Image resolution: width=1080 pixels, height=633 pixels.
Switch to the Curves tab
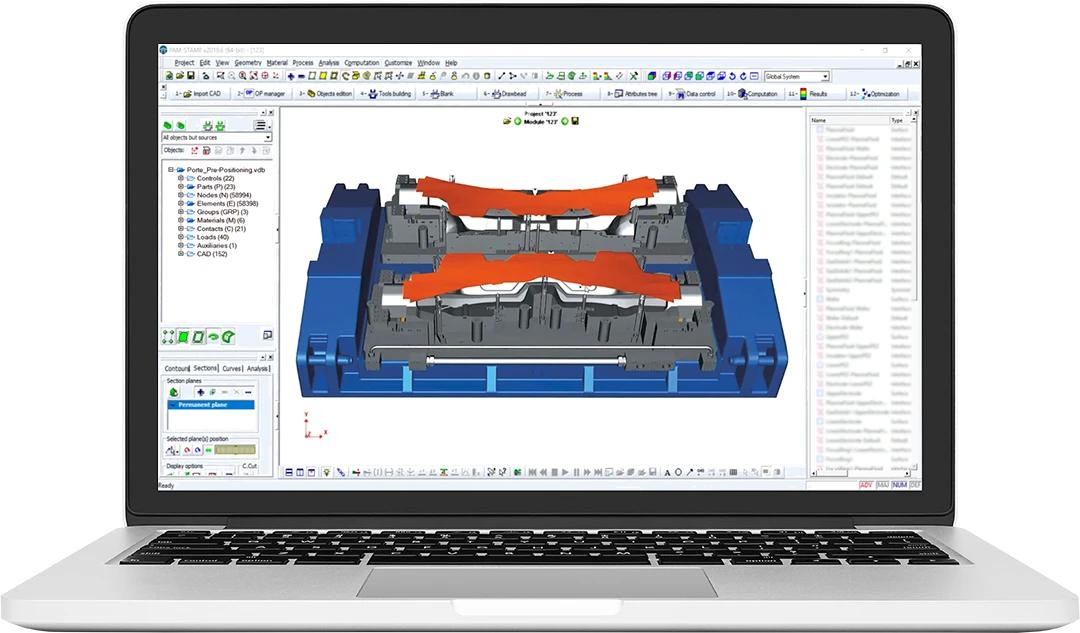(232, 369)
